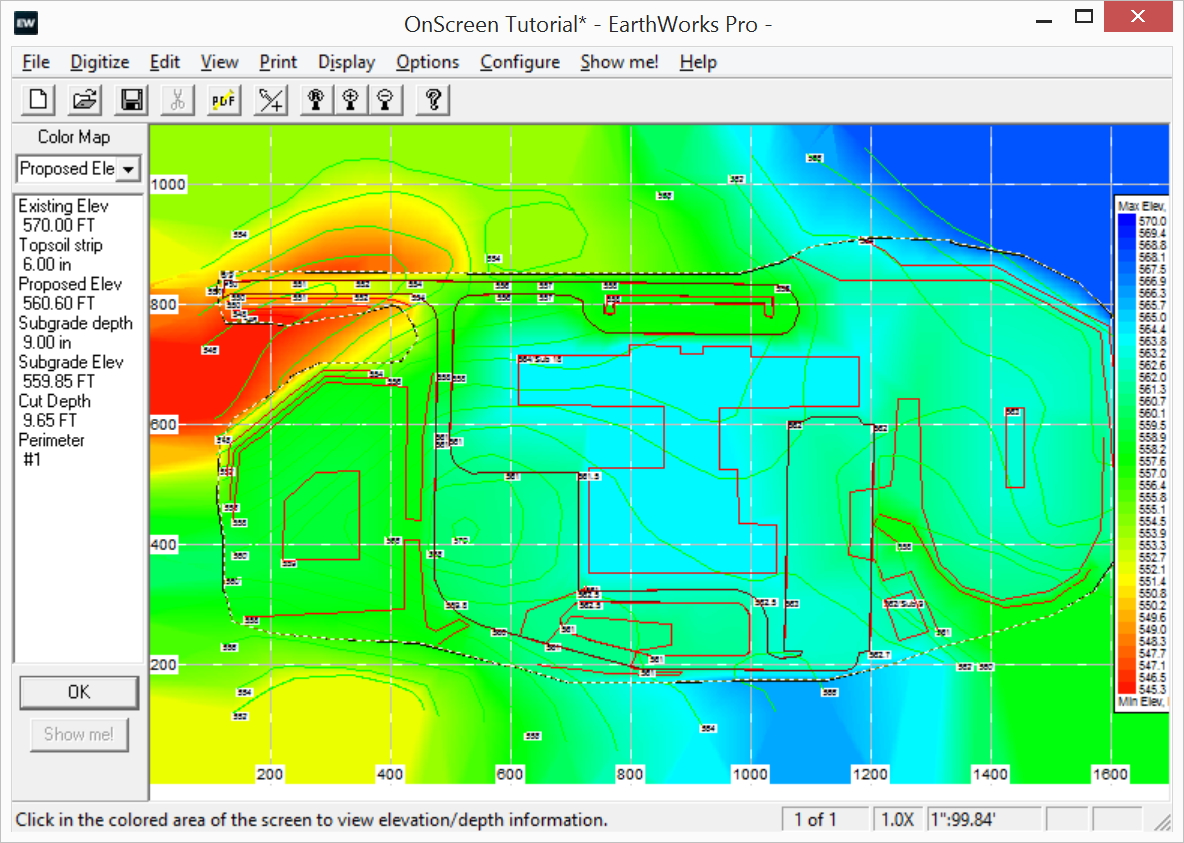Click the EW application icon in the title bar
The image size is (1184, 843).
26,23
